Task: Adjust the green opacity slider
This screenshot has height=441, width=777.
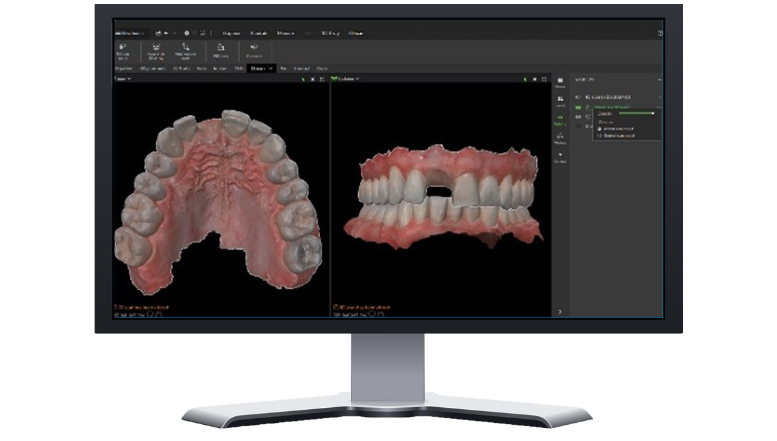Action: 637,113
